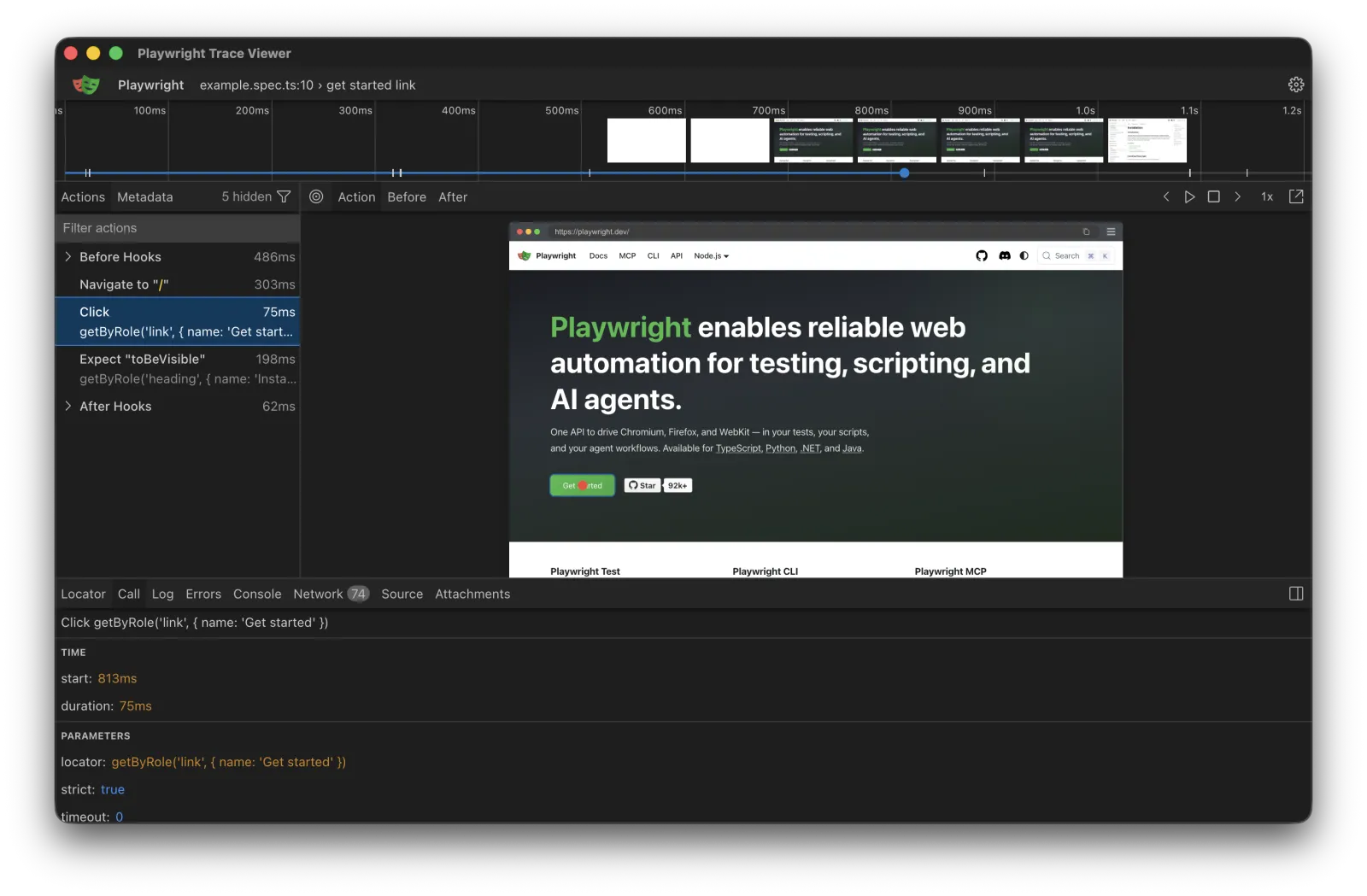Open the Source tab
This screenshot has height=896, width=1367.
pos(402,594)
